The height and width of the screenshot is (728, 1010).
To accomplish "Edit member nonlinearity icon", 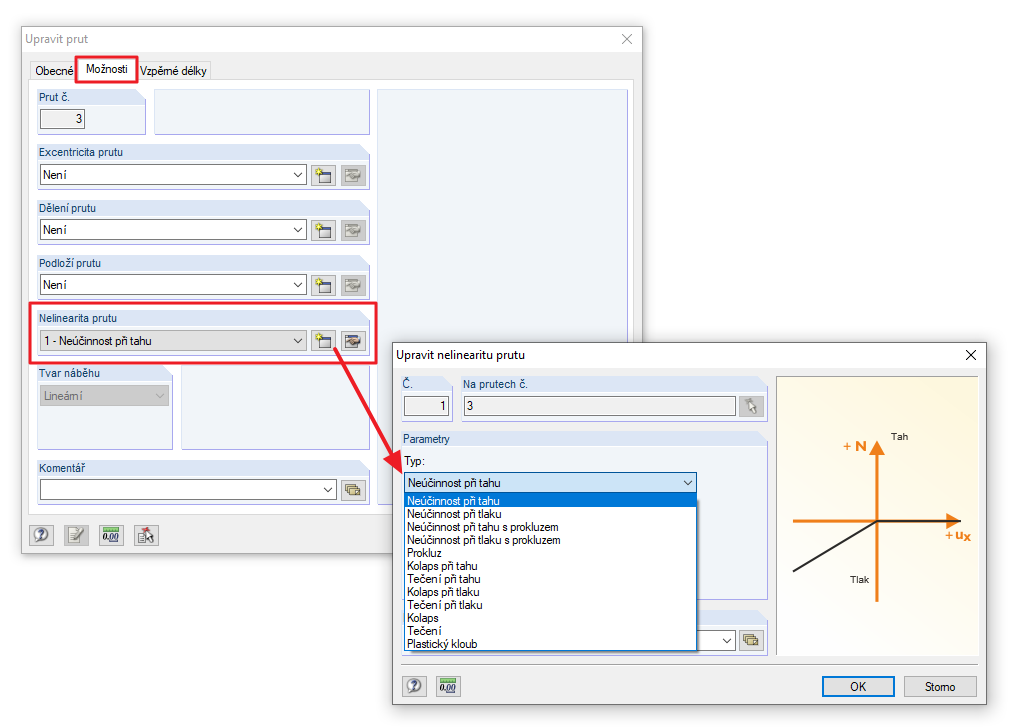I will pos(353,341).
